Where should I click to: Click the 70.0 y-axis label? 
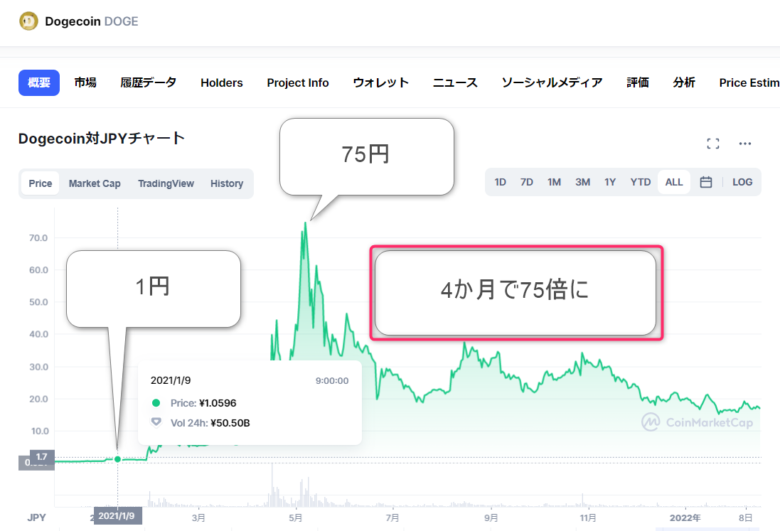38,238
